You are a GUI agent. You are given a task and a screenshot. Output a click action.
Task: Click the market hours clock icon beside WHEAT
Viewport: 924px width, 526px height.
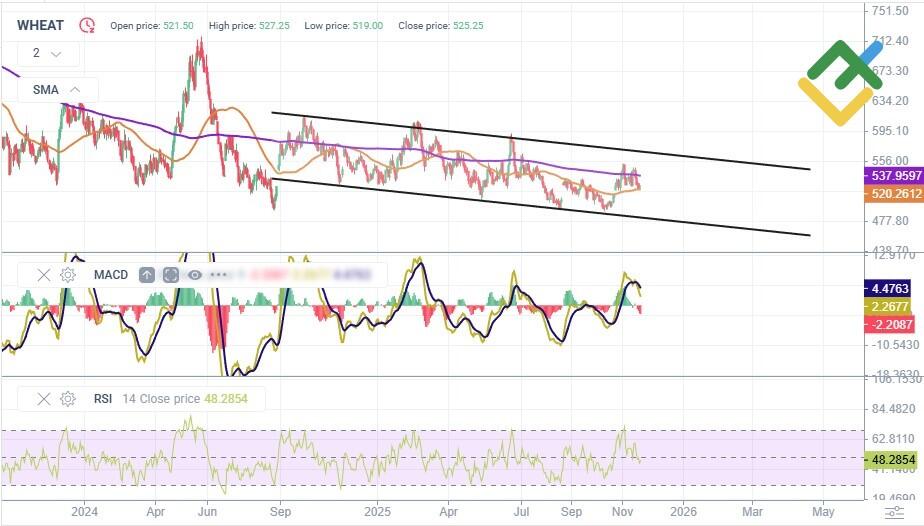pos(88,26)
